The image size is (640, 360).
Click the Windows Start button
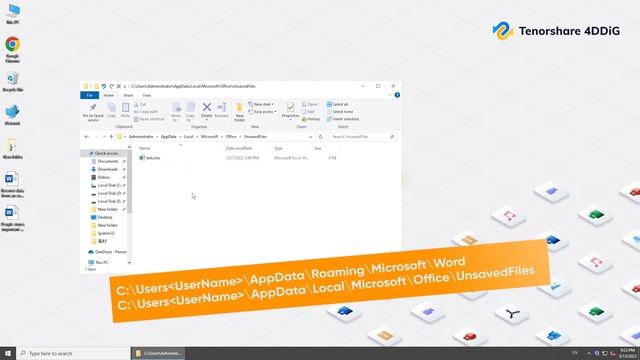pos(8,353)
